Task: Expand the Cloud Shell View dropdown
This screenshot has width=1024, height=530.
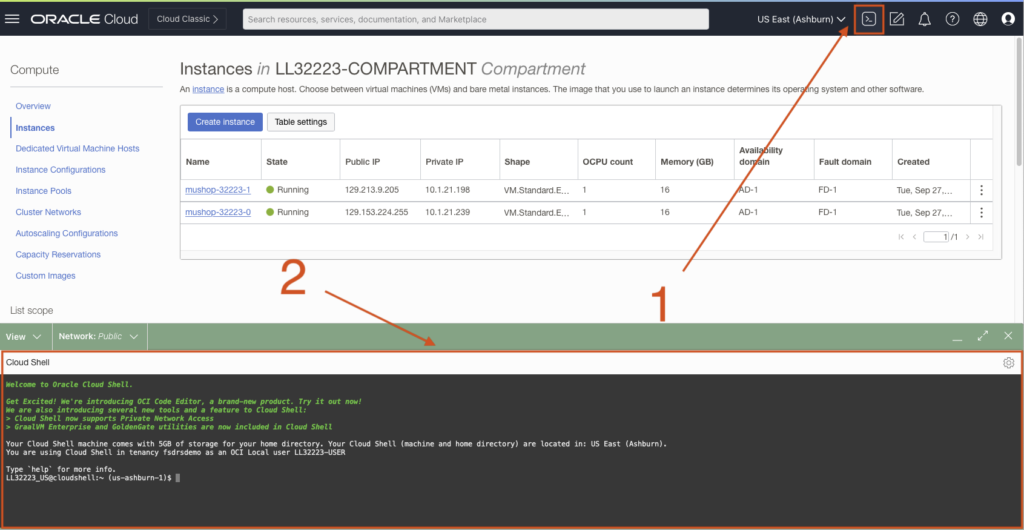Action: [23, 337]
